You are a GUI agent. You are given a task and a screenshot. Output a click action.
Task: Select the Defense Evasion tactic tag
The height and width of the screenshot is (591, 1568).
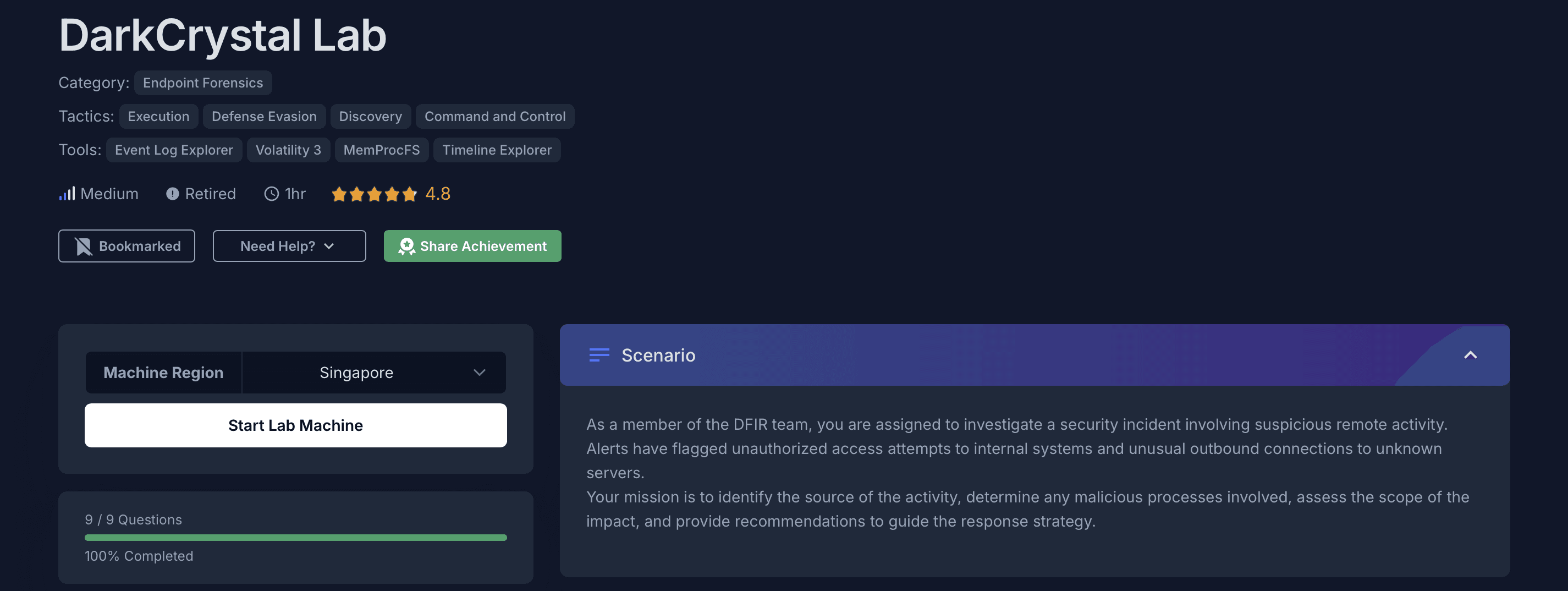[264, 116]
